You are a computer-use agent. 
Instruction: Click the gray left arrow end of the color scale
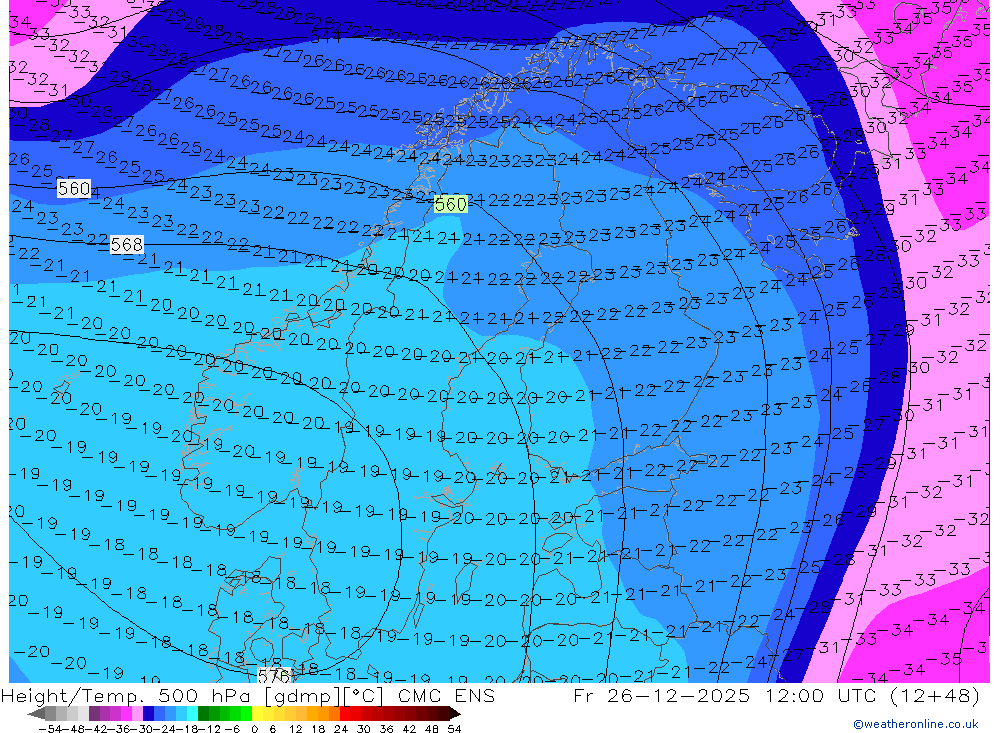click(36, 713)
